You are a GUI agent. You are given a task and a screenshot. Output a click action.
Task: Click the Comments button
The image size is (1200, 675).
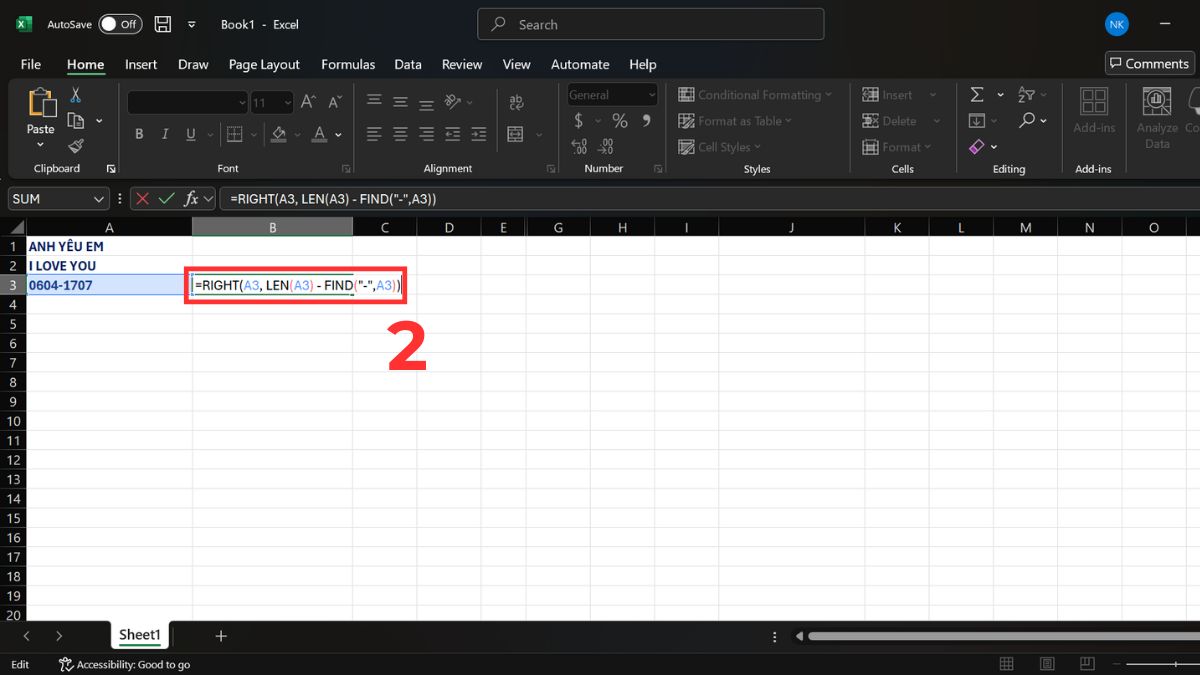1148,62
